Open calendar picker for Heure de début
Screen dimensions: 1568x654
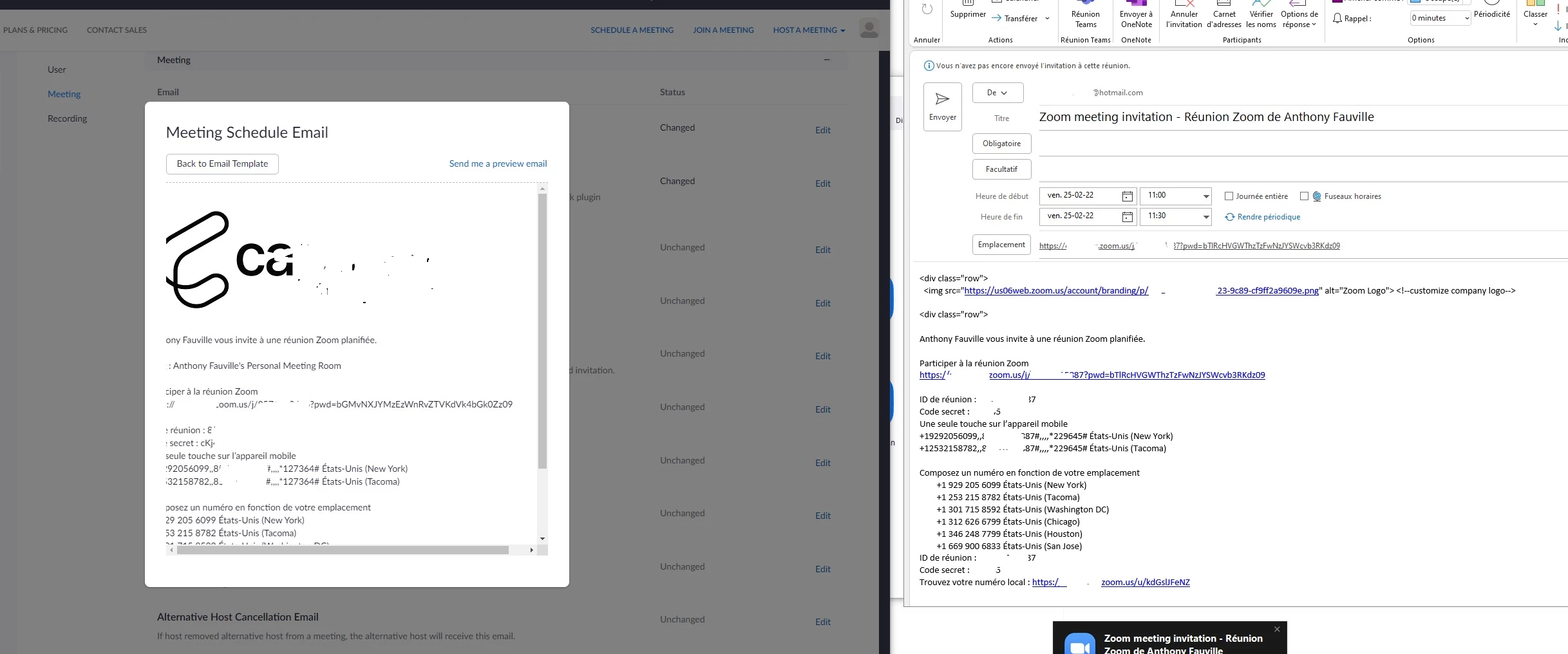pyautogui.click(x=1128, y=196)
